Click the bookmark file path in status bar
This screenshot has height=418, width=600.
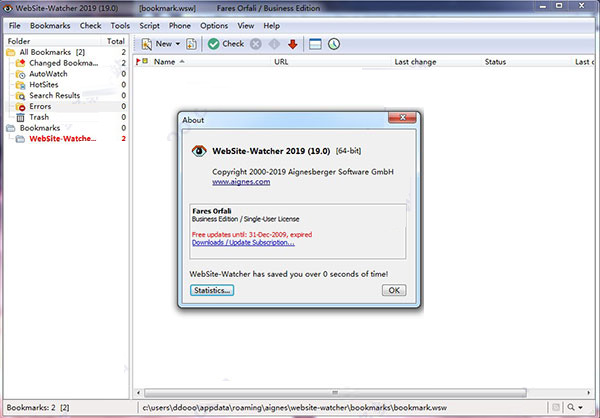coord(295,408)
